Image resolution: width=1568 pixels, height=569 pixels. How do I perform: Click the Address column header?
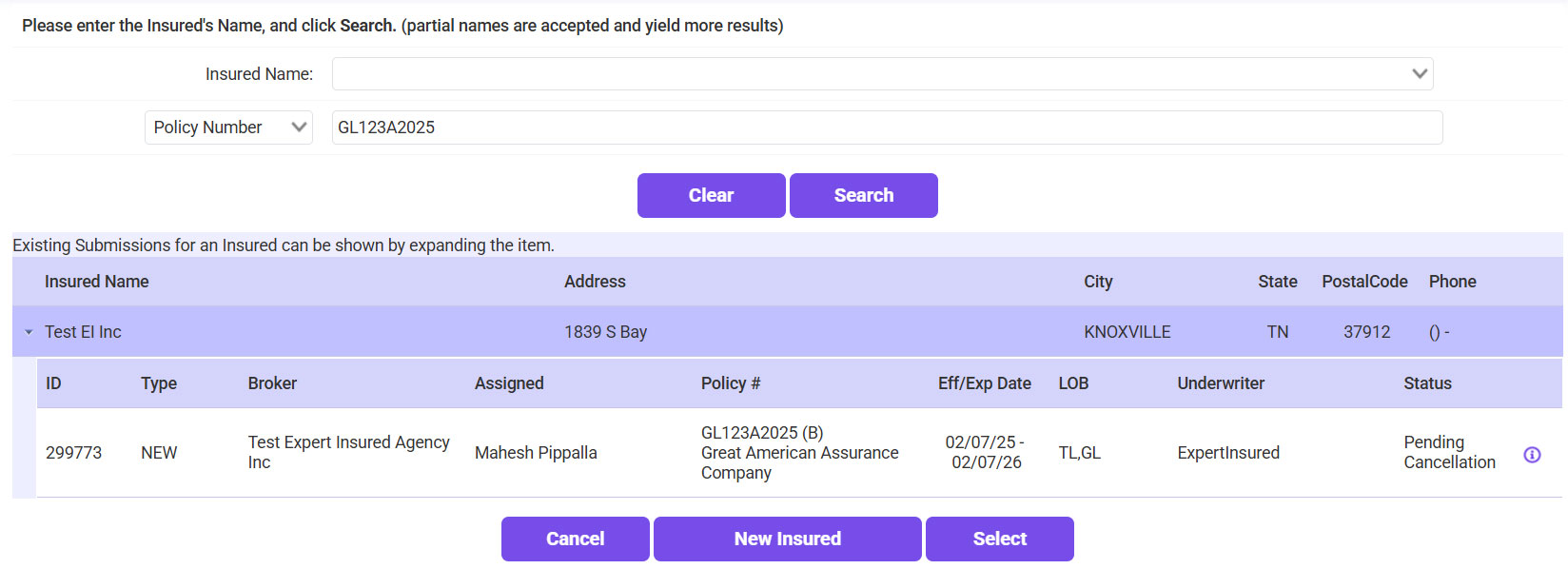tap(595, 282)
